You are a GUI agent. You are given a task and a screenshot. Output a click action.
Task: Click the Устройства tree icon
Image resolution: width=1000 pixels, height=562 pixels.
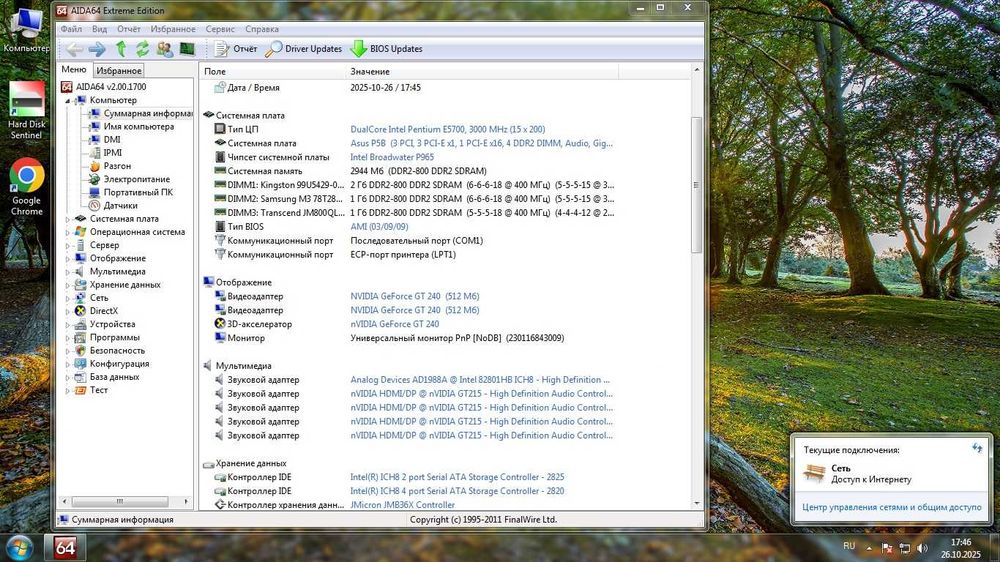80,324
